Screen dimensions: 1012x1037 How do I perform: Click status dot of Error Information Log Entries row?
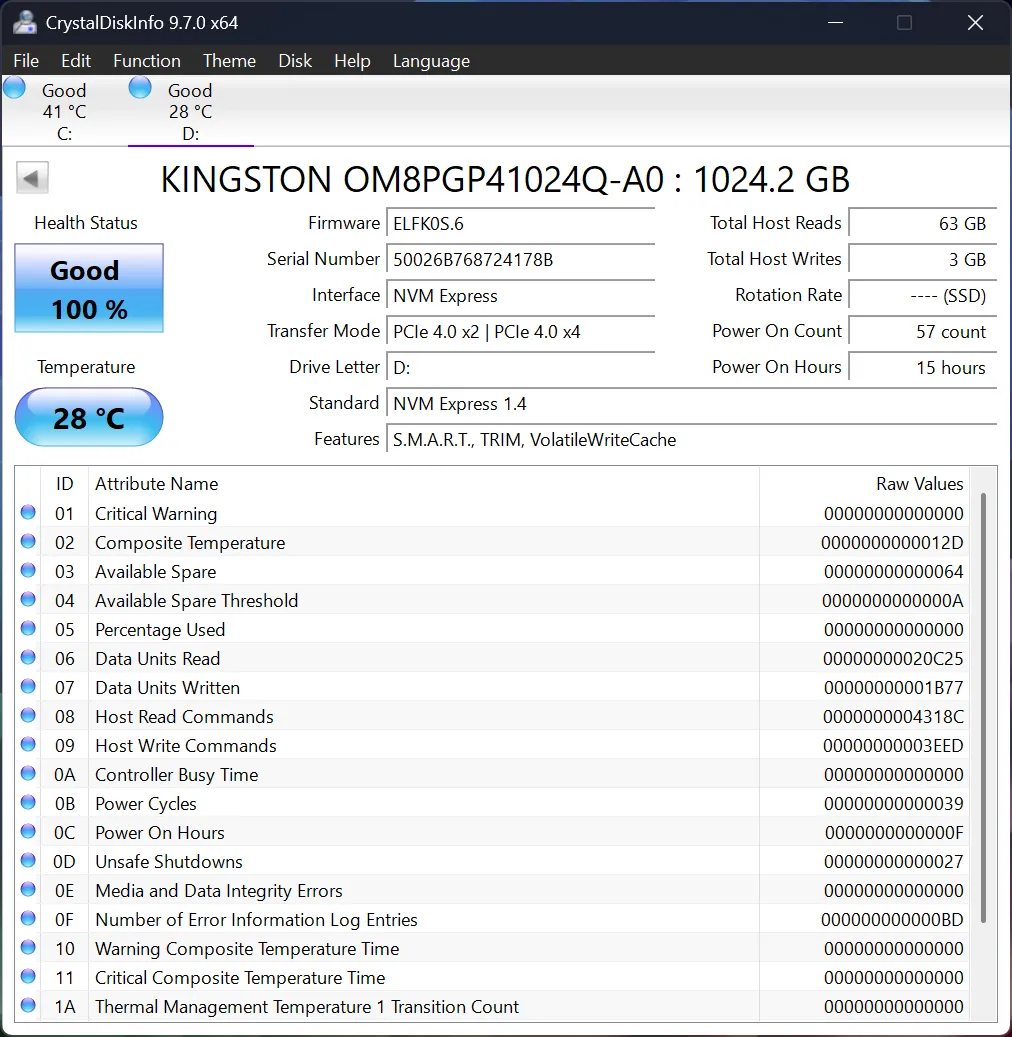pos(28,918)
